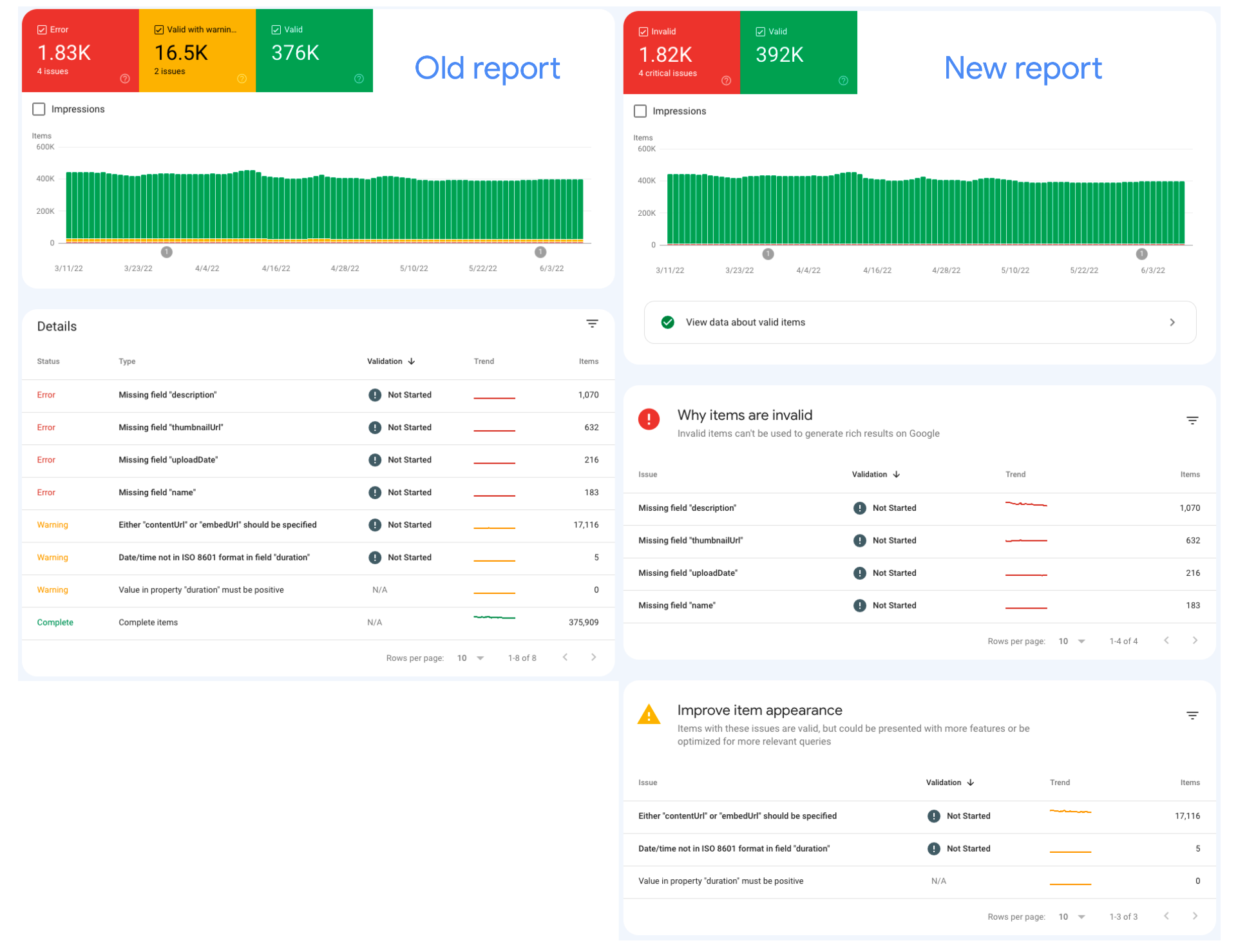1238x952 pixels.
Task: Uncheck the Valid with warnings checkbox
Action: click(x=158, y=29)
